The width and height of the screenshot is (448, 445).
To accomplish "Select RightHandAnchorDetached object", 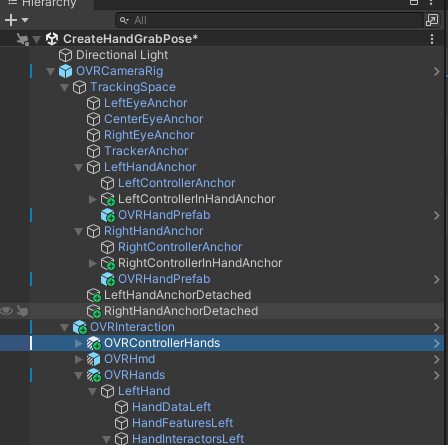I will pos(181,311).
